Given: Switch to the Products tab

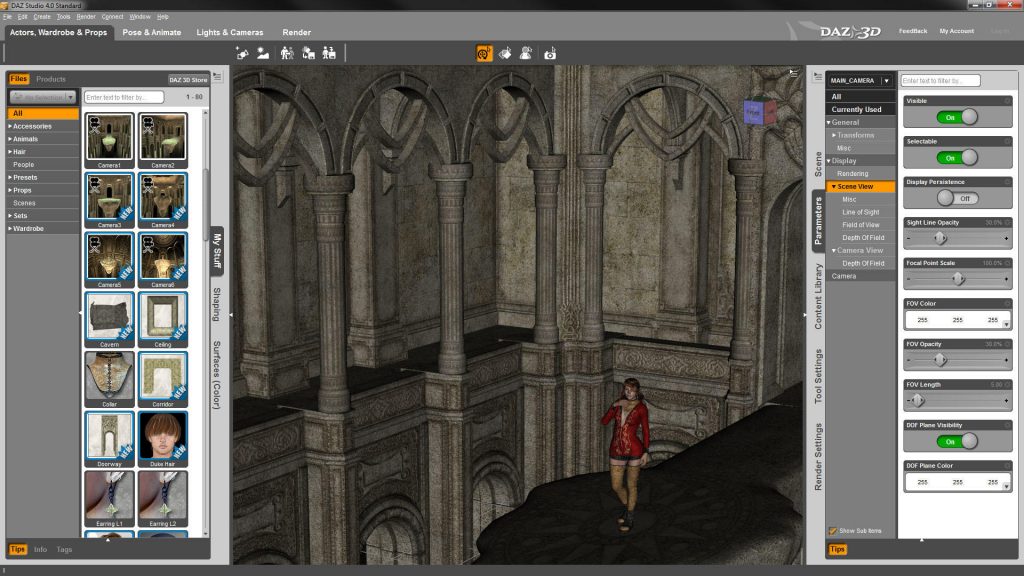Looking at the screenshot, I should [x=51, y=79].
